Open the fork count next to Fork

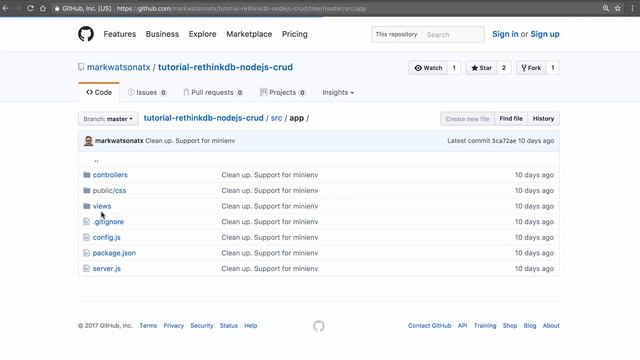[x=553, y=68]
